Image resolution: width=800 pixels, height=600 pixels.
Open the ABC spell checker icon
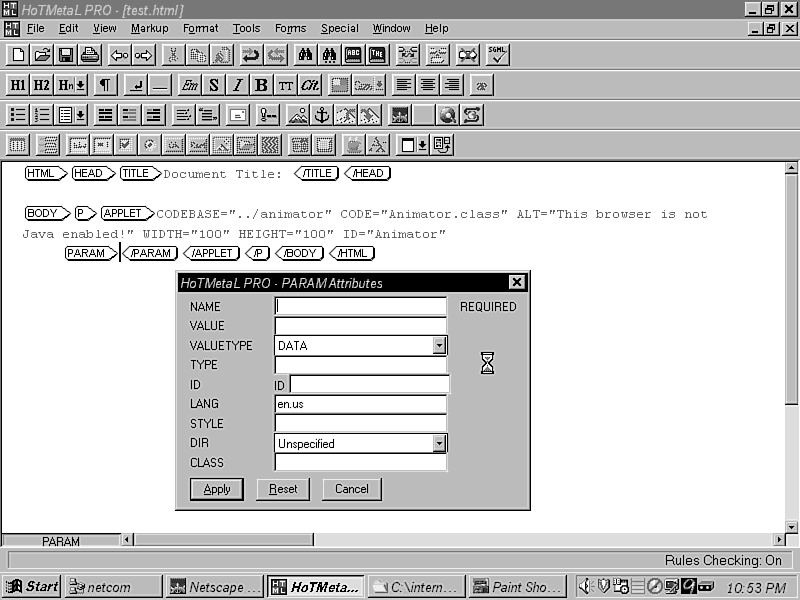click(x=353, y=55)
